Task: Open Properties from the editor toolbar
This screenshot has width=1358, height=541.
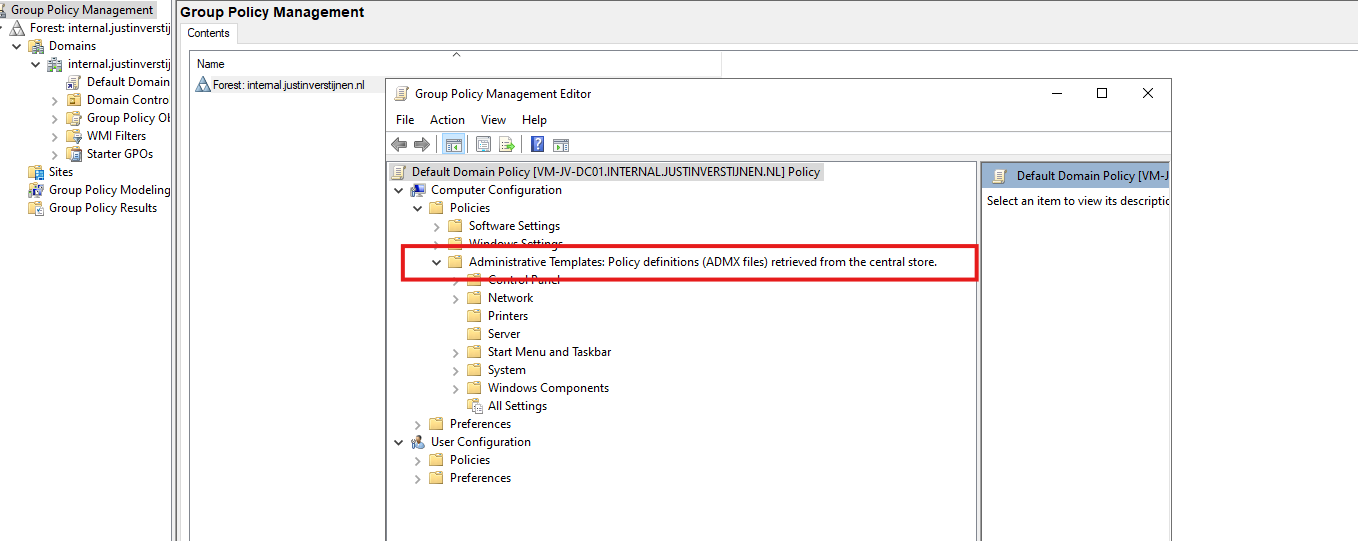Action: [484, 144]
